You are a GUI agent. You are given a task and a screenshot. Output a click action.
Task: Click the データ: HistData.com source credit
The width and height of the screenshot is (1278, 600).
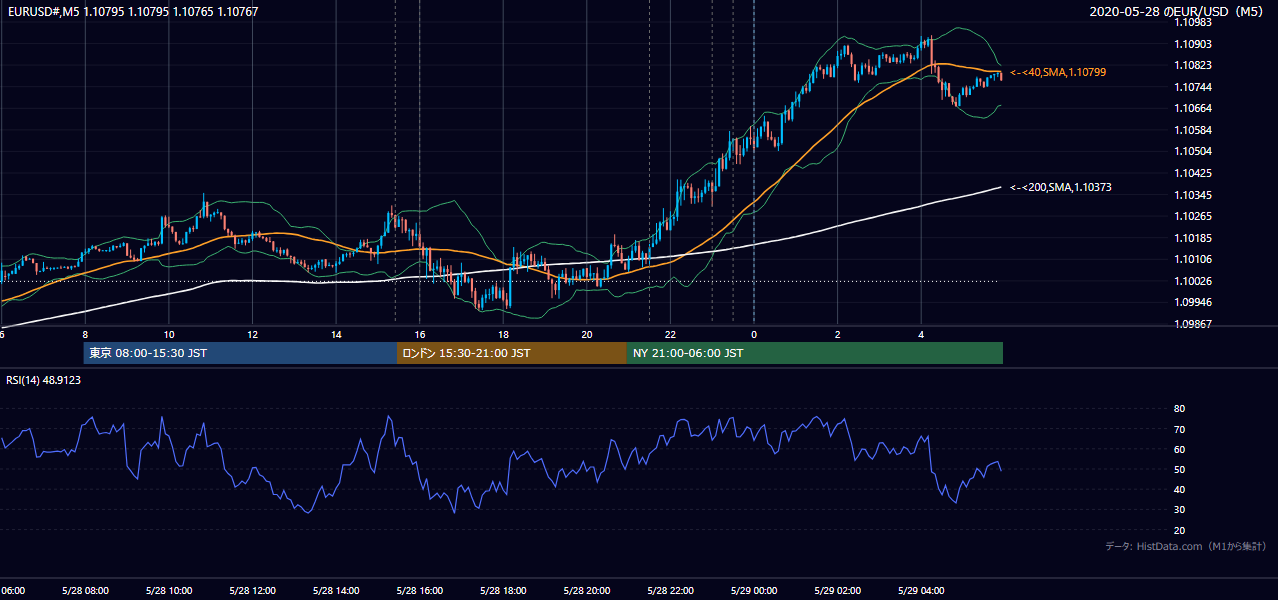click(x=1186, y=546)
